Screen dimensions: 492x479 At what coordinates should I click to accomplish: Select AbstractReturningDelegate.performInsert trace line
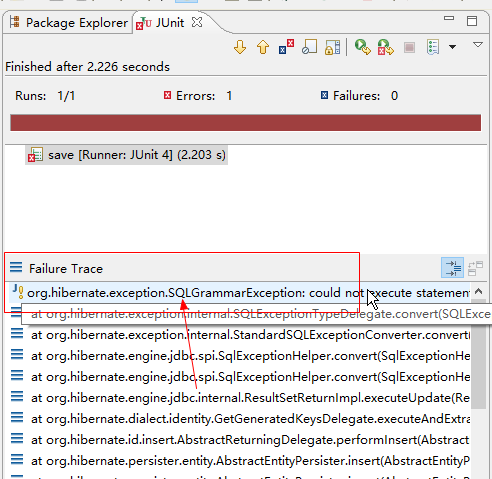coord(241,440)
